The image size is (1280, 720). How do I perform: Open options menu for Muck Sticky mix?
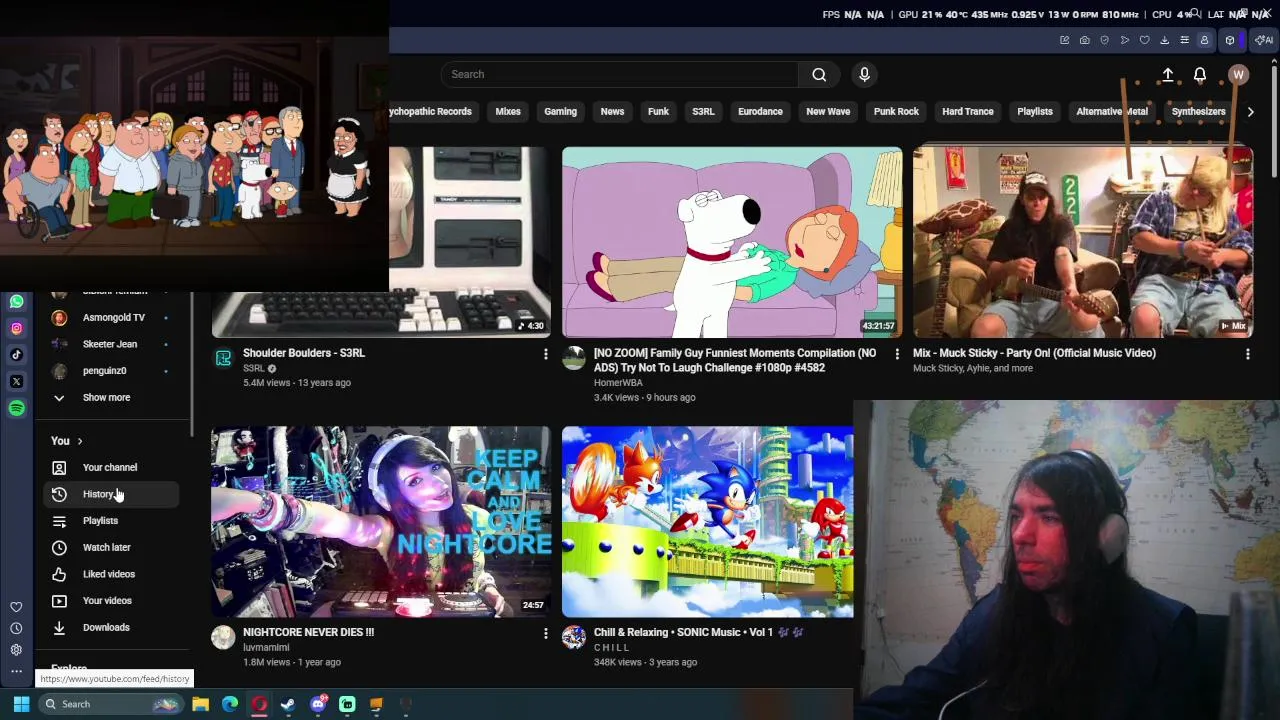coord(1247,354)
